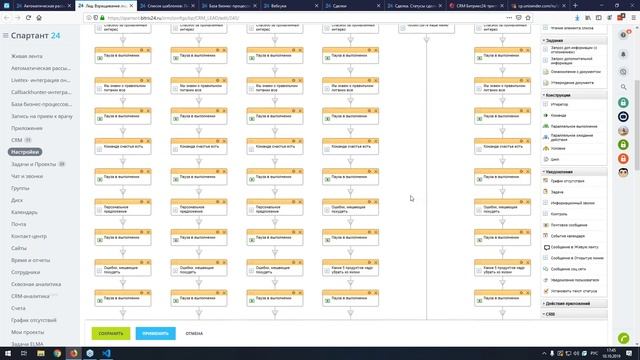Select Сообщение соц.сети action icon
Viewport: 640px width, 360px height.
(x=546, y=269)
